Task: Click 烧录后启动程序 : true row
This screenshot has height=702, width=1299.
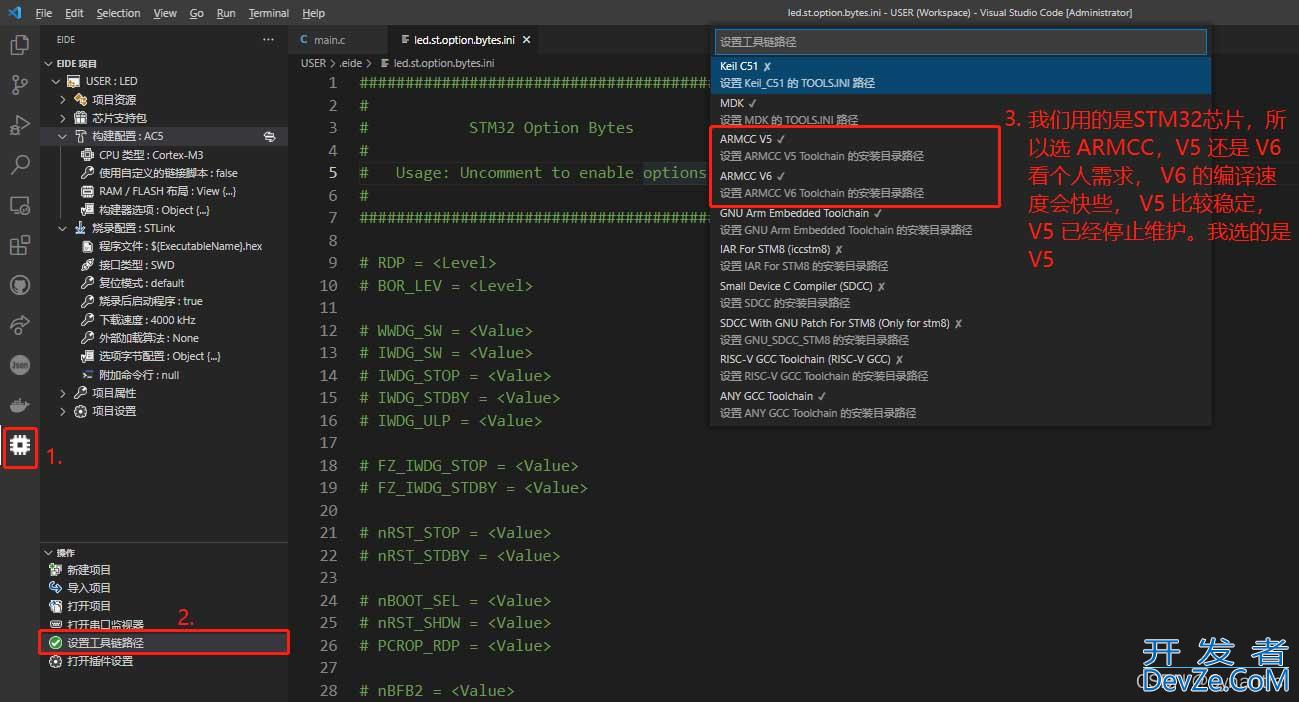Action: (x=165, y=301)
